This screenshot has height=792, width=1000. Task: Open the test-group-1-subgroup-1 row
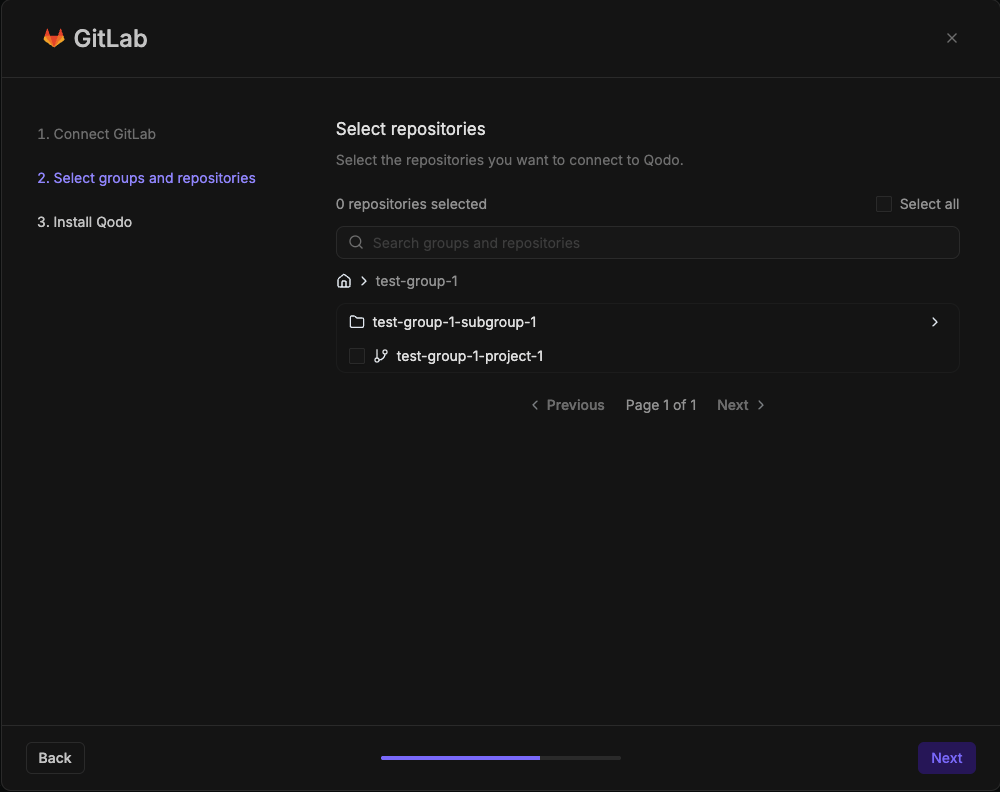[x=647, y=322]
